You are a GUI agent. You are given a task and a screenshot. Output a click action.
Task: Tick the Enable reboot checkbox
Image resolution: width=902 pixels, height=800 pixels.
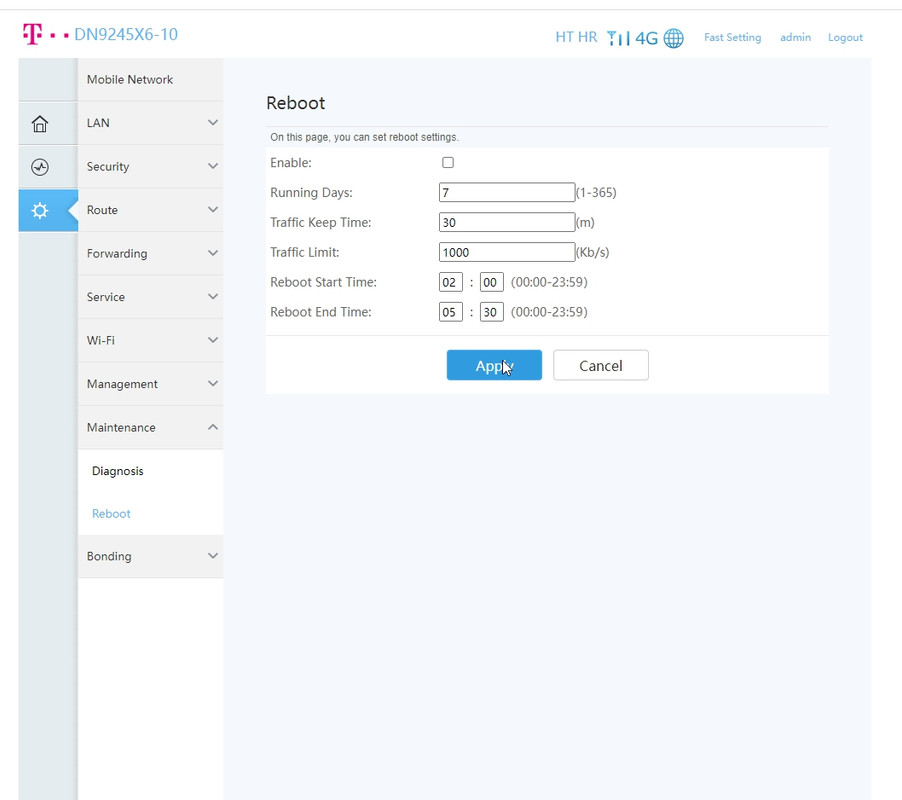[448, 162]
